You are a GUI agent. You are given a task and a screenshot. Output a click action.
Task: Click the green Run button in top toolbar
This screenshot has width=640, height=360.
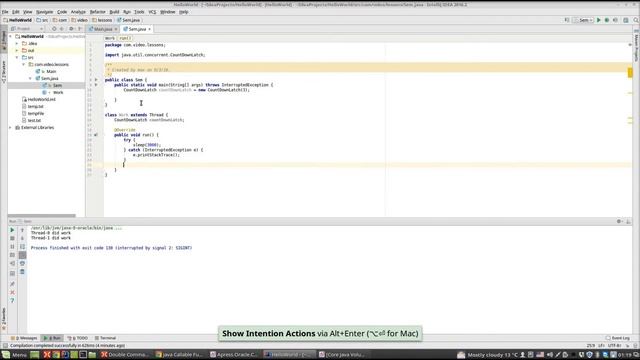click(x=598, y=20)
